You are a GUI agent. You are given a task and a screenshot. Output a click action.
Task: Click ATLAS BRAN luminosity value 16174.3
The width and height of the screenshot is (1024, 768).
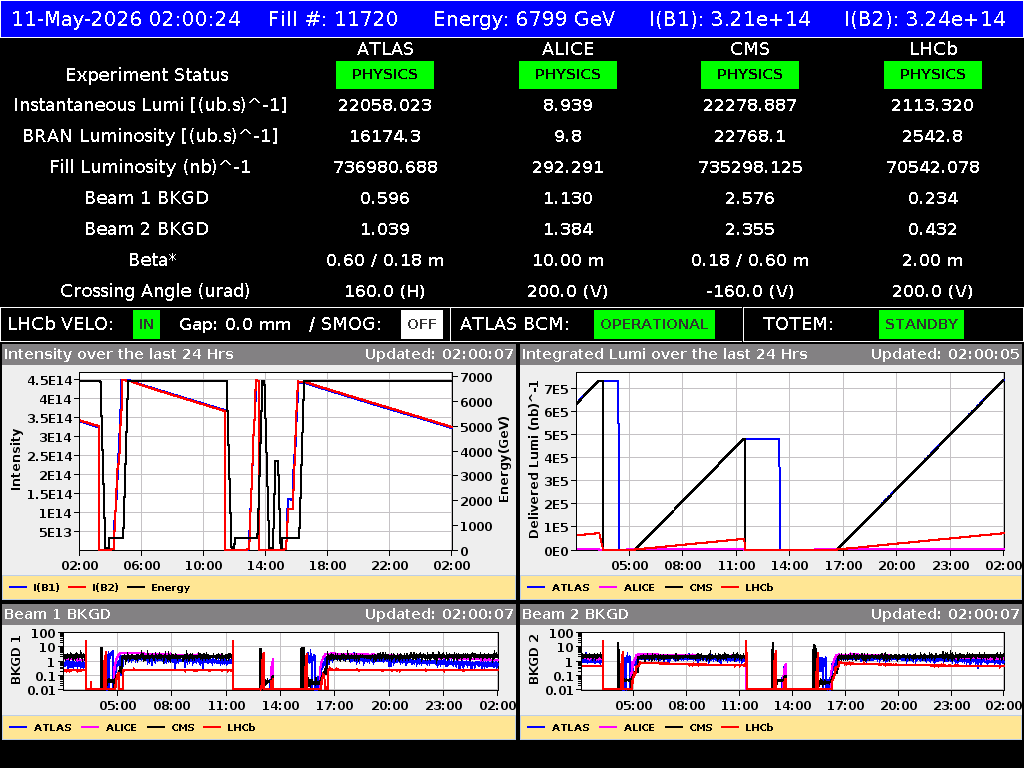tap(385, 136)
